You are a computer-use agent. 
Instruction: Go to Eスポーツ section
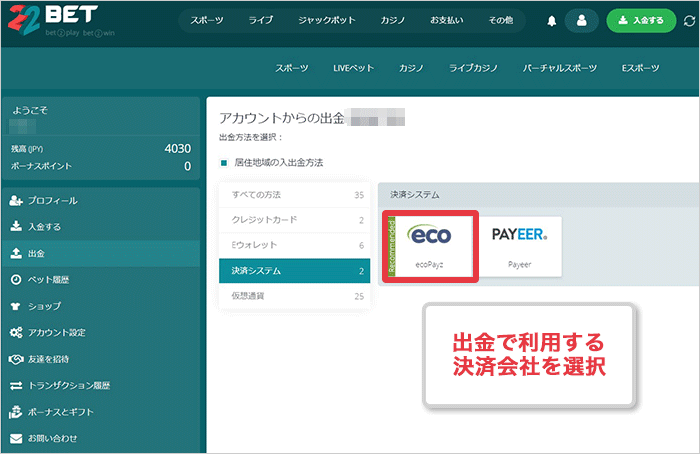(640, 68)
